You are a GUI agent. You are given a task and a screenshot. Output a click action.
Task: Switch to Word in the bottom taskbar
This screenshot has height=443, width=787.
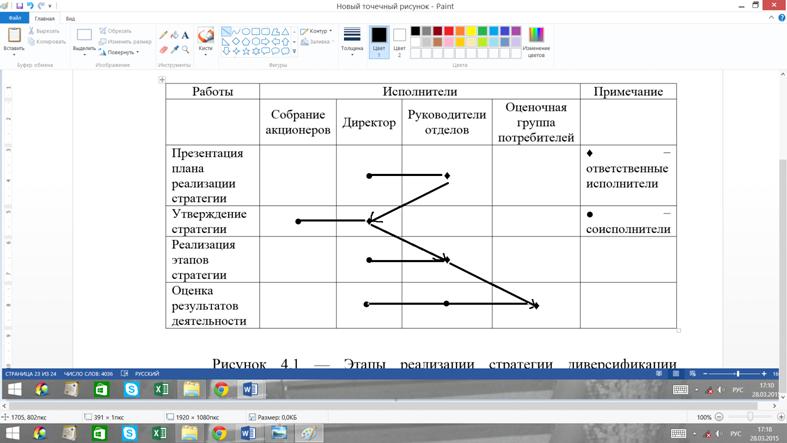tap(248, 433)
